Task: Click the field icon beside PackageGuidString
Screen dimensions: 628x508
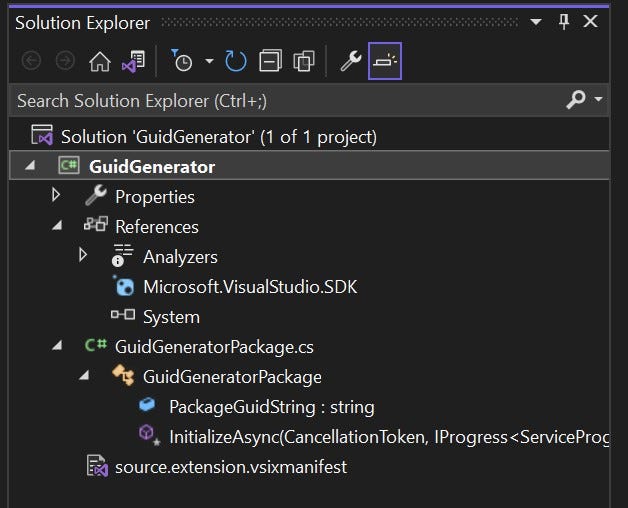Action: (147, 405)
